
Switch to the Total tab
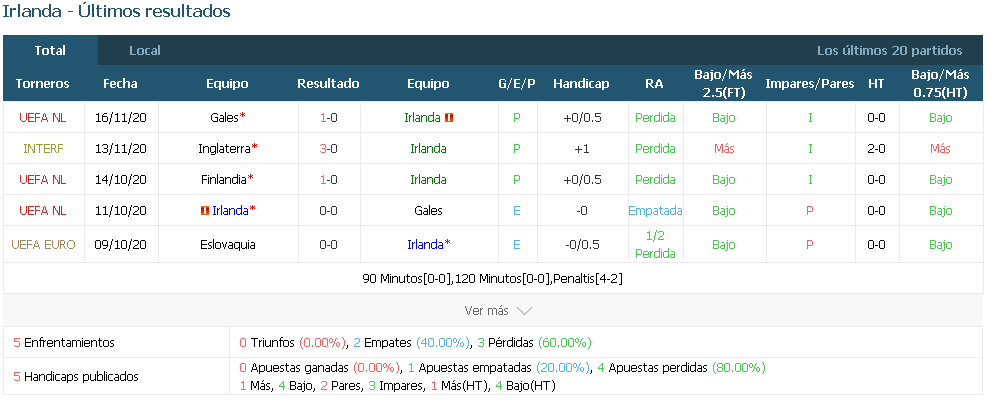[x=50, y=51]
